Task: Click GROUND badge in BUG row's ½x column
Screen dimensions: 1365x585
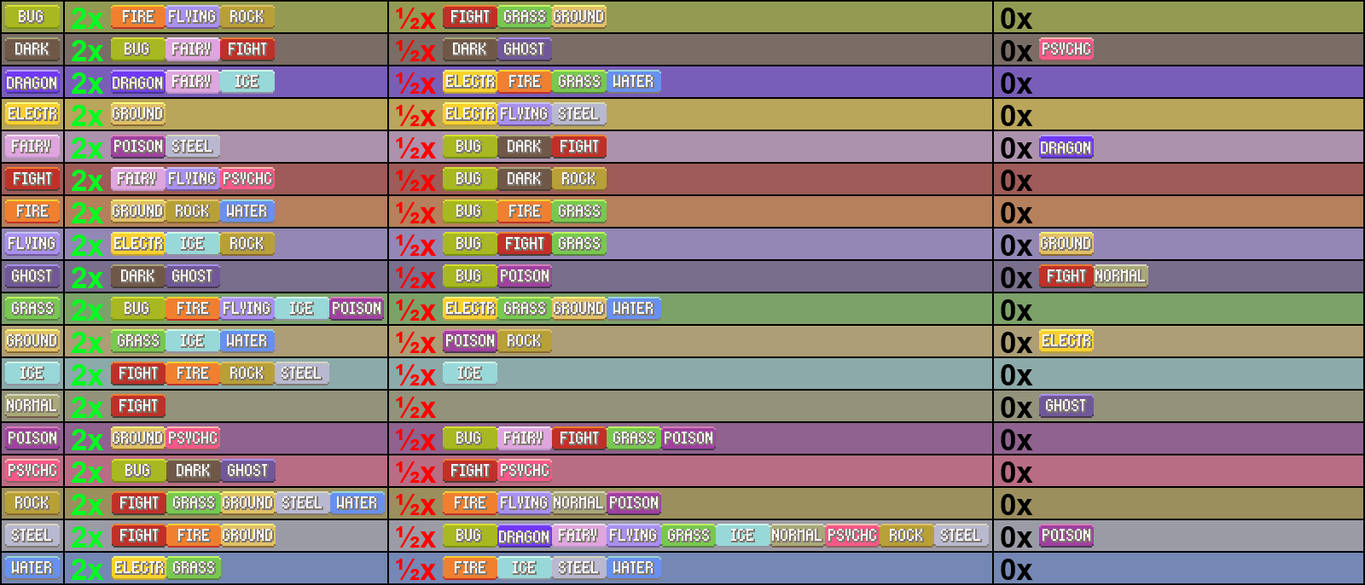Action: click(579, 17)
